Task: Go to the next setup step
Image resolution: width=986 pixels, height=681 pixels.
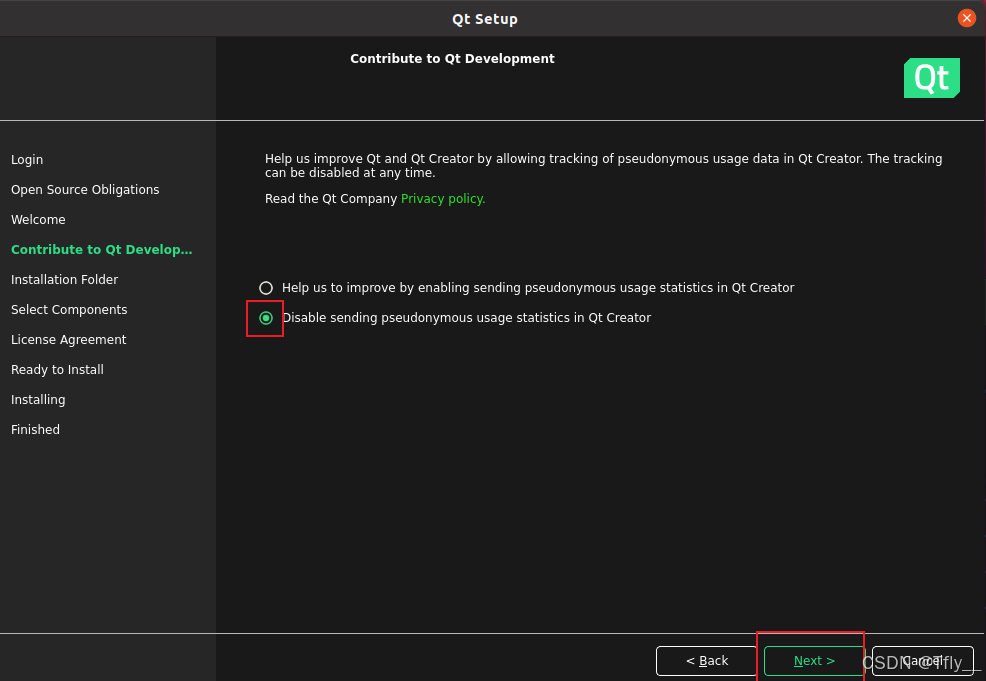Action: pos(814,661)
